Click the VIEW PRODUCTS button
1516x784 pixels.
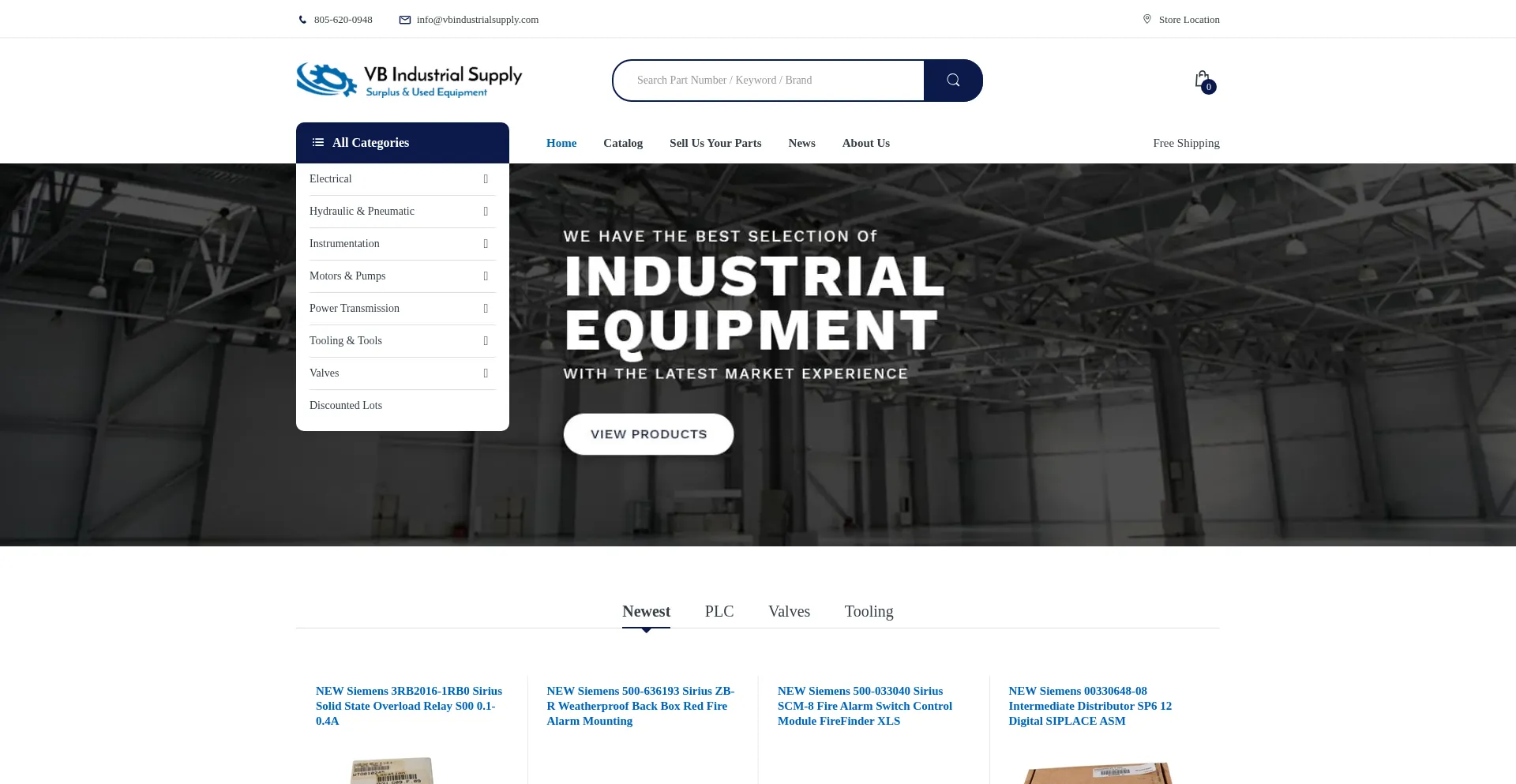pos(648,434)
